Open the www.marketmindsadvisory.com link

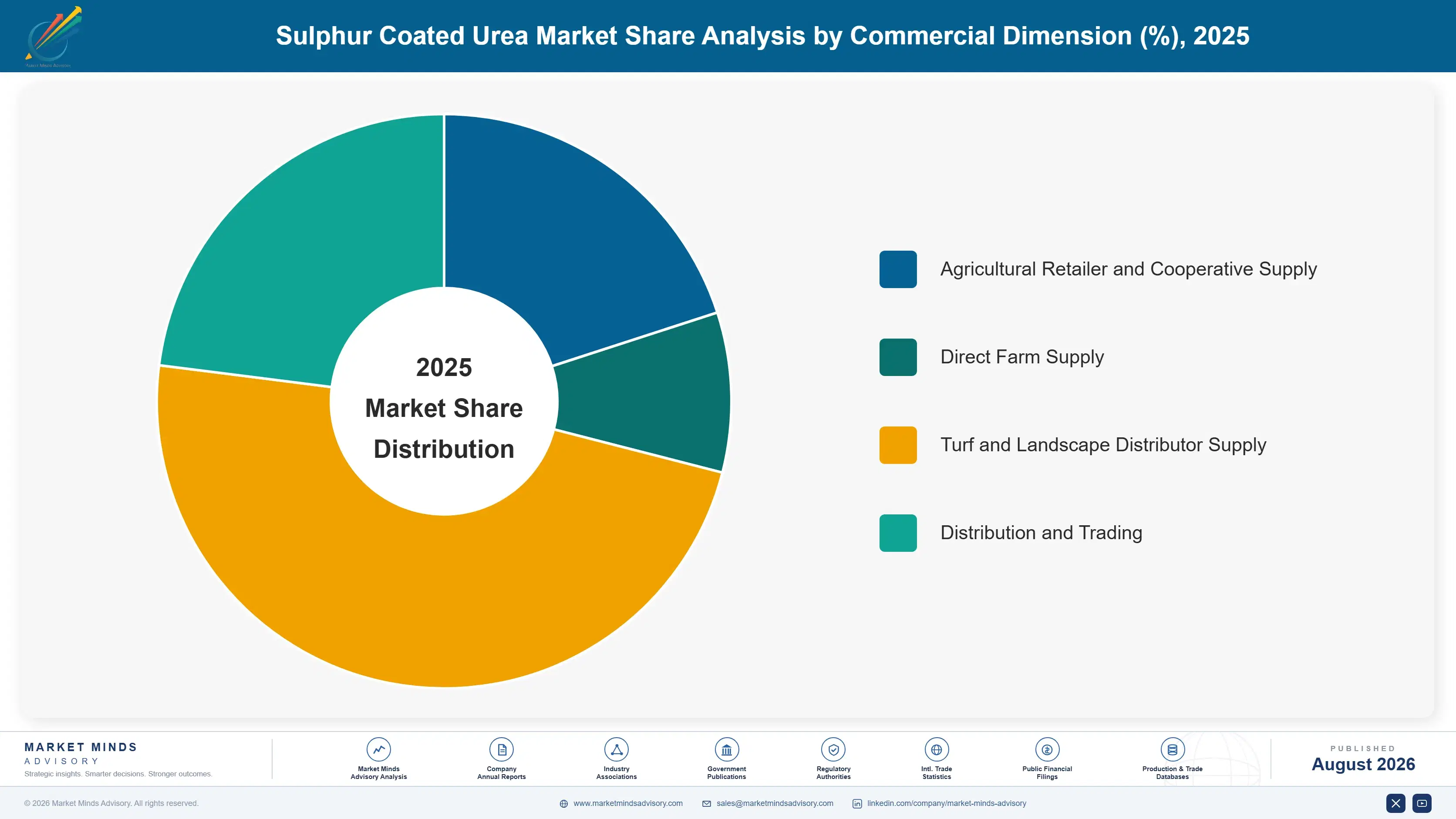click(x=628, y=803)
